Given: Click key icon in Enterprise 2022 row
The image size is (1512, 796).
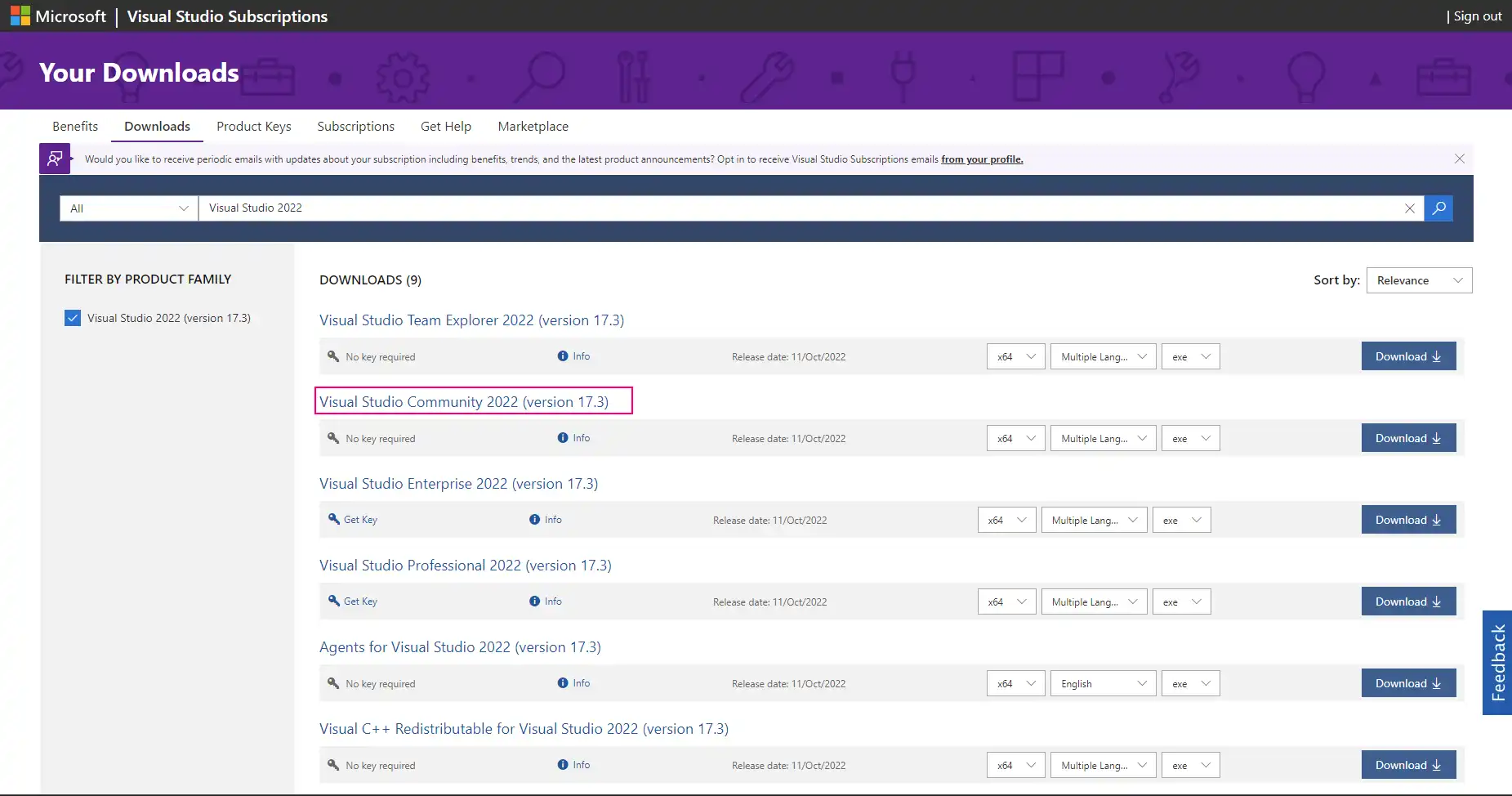Looking at the screenshot, I should 333,519.
